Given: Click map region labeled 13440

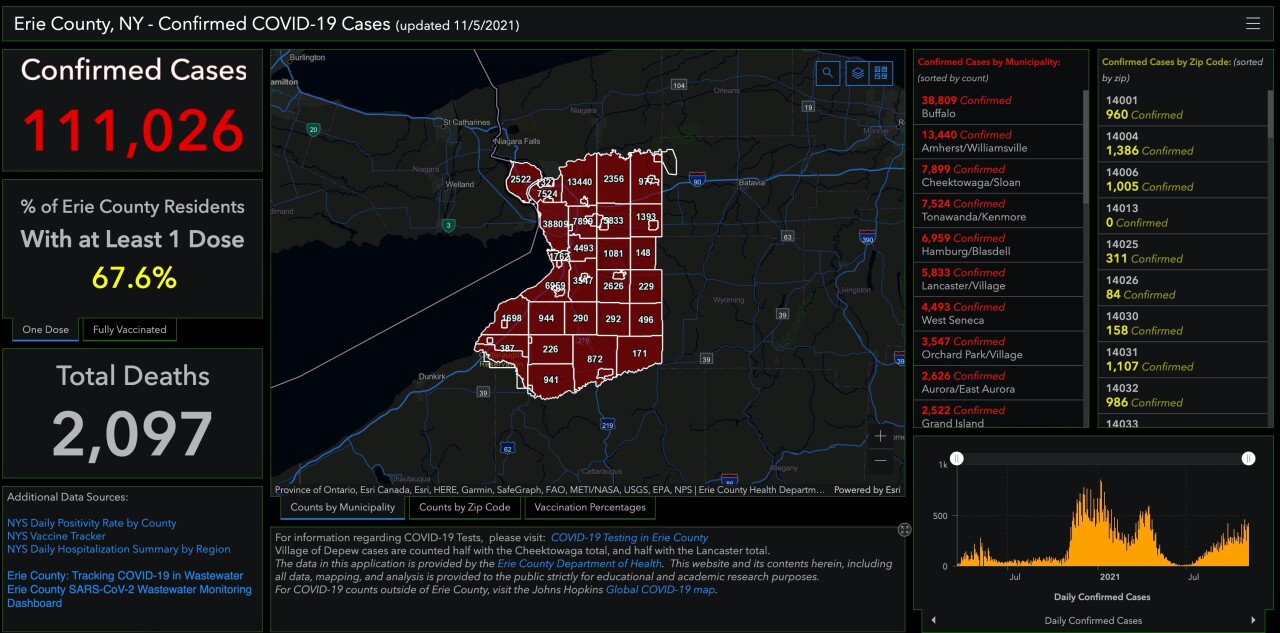Looking at the screenshot, I should (579, 182).
